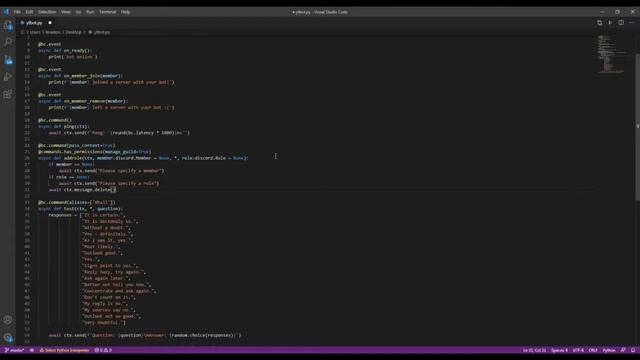This screenshot has height=360, width=640.
Task: Open the Edit menu
Action: pyautogui.click(x=29, y=12)
